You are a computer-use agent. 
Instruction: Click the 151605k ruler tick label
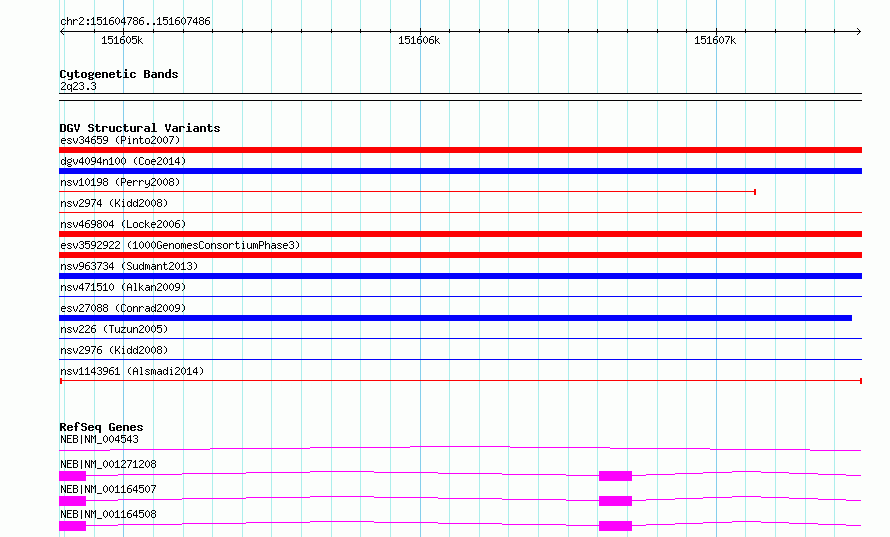[x=122, y=40]
